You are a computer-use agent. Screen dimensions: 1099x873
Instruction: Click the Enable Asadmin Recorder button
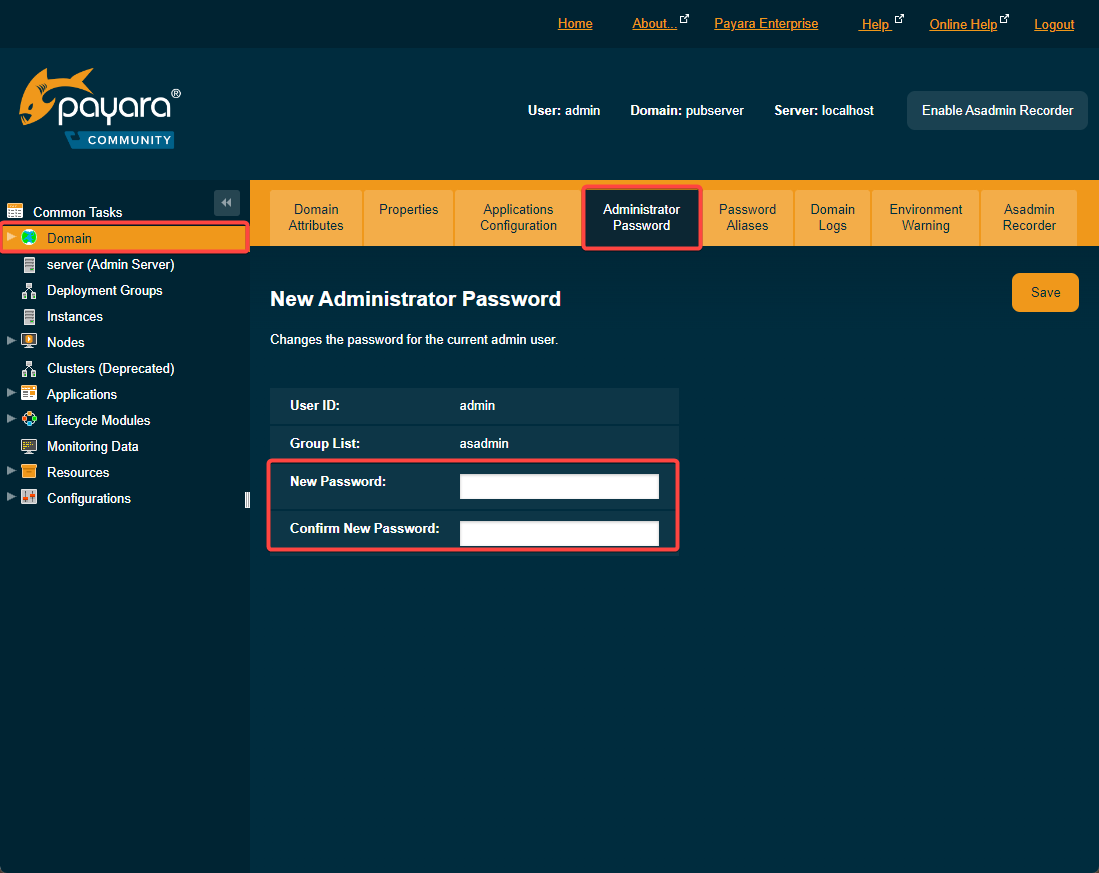(997, 110)
